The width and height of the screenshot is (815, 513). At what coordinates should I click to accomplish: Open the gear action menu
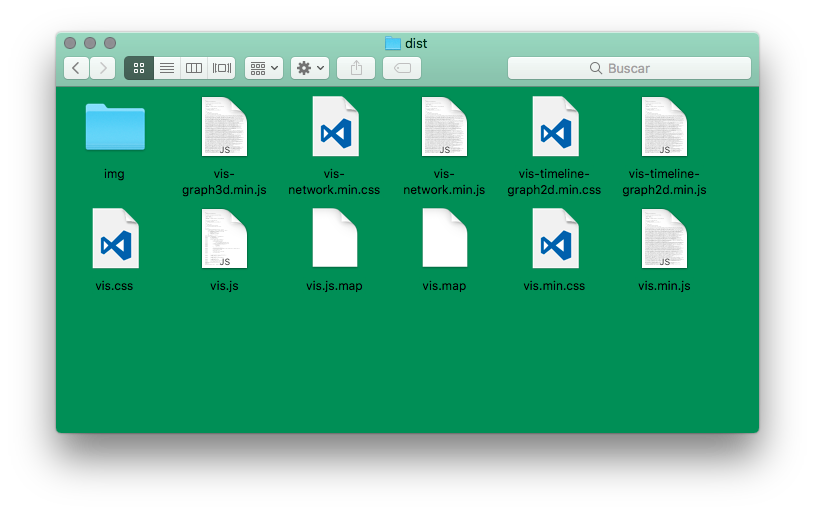pyautogui.click(x=310, y=68)
